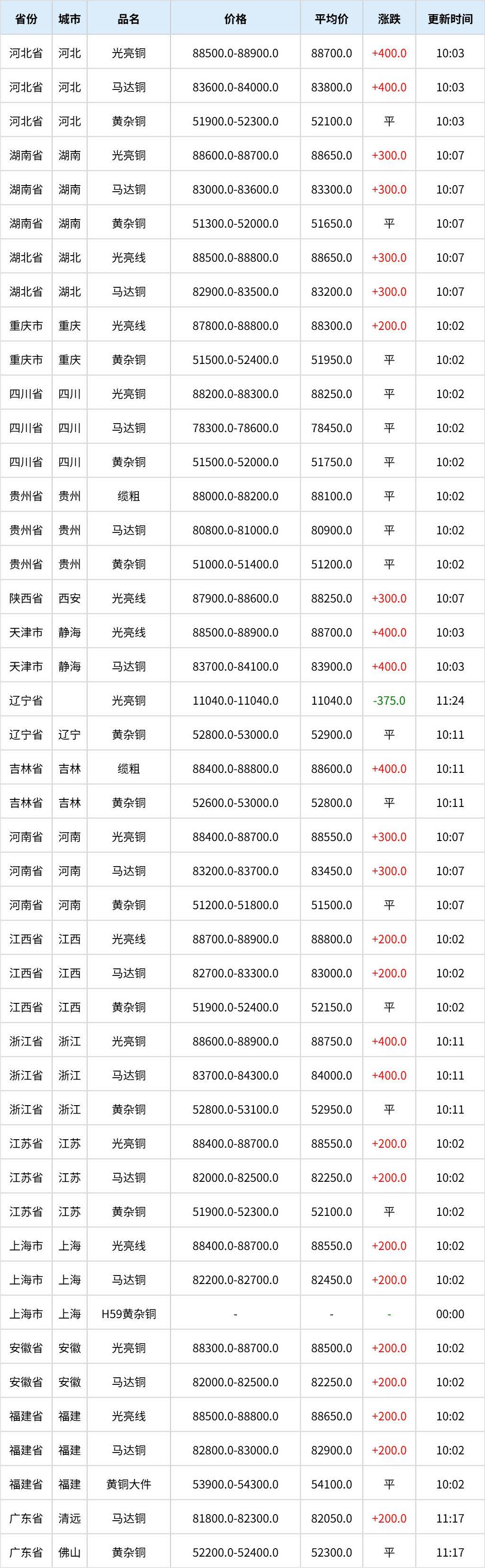Screen dimensions: 485x1568
Task: Select the 佛山 city cell
Action: click(x=70, y=1553)
